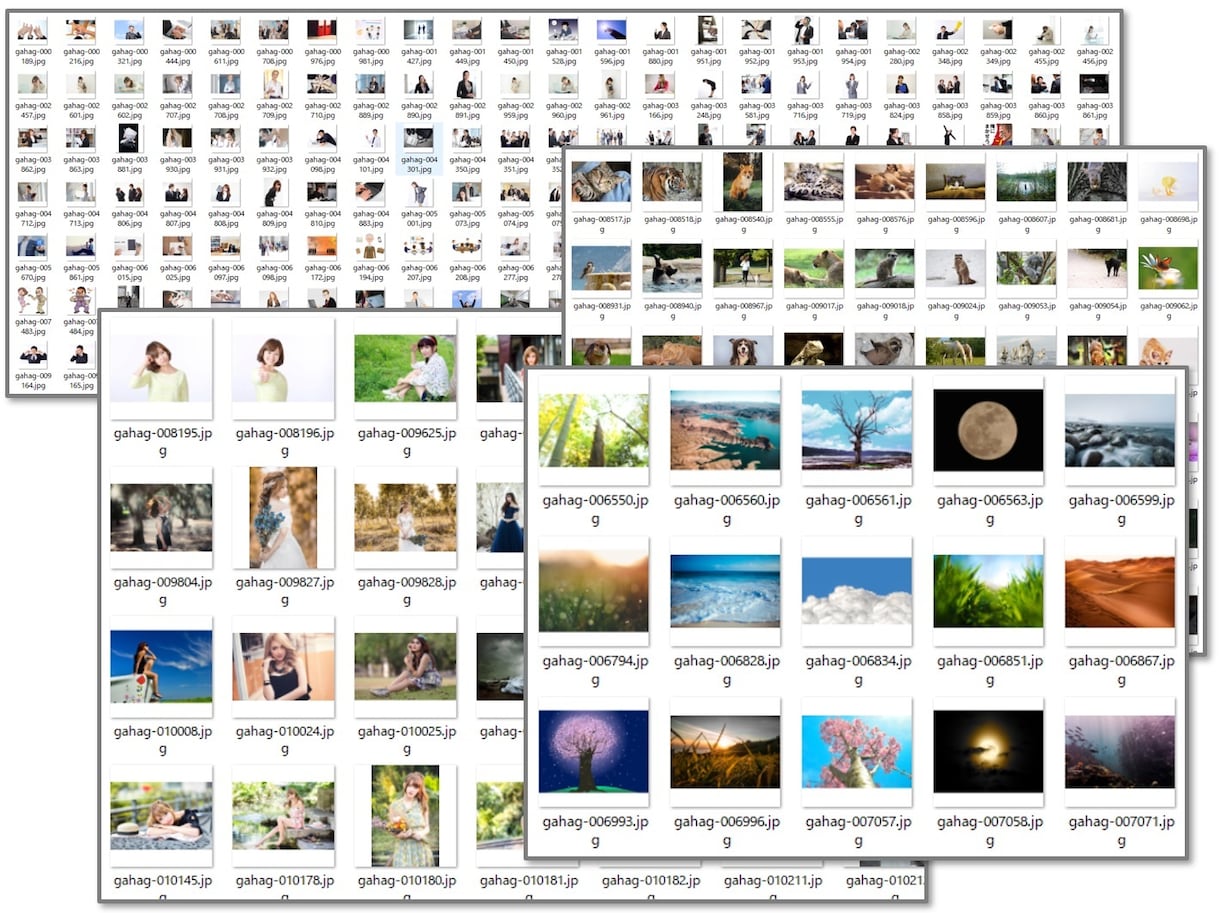The image size is (1220, 913).
Task: Open the tiger thumbnail gahag-008518.jpg
Action: click(x=672, y=182)
